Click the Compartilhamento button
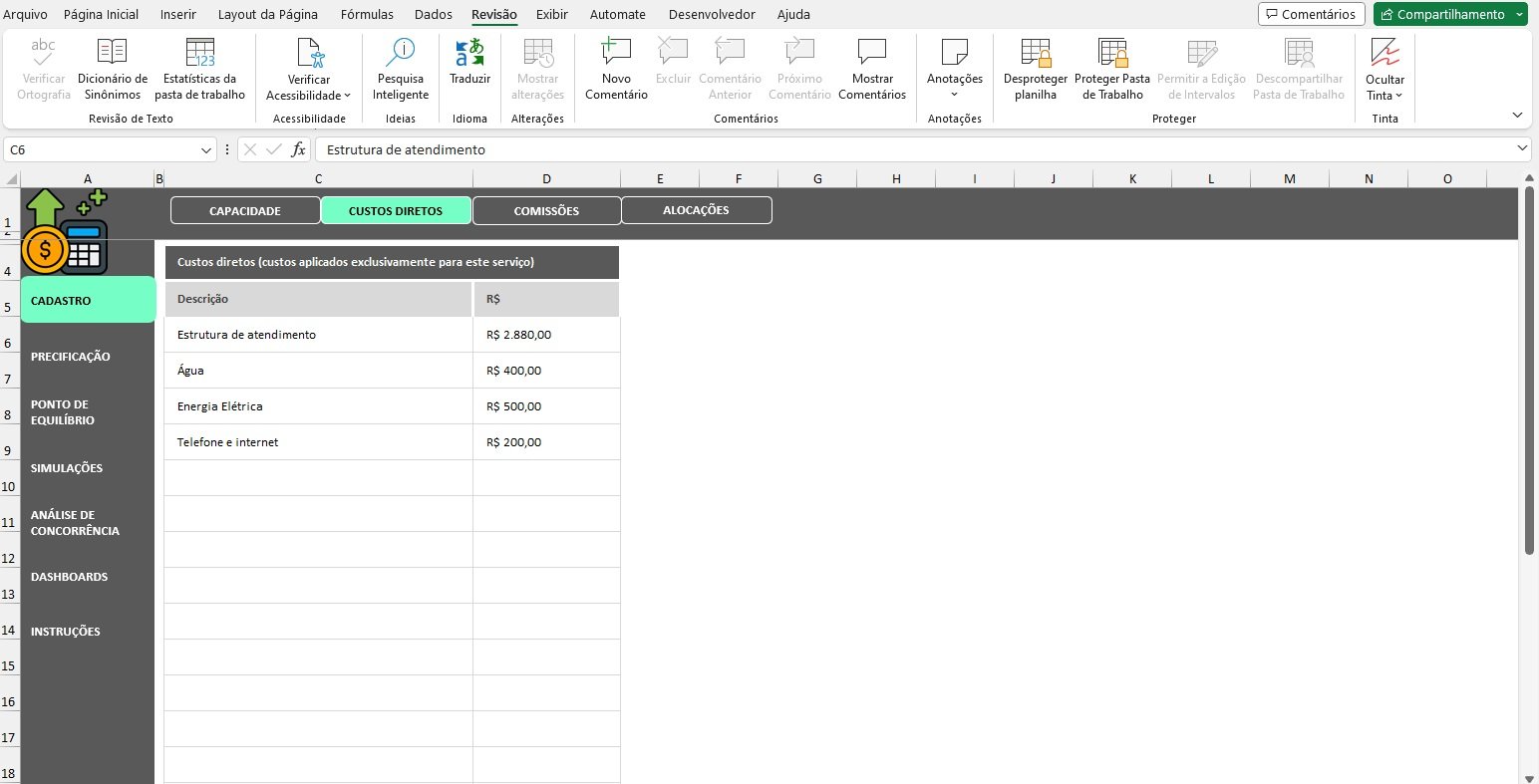The width and height of the screenshot is (1539, 784). (1441, 15)
